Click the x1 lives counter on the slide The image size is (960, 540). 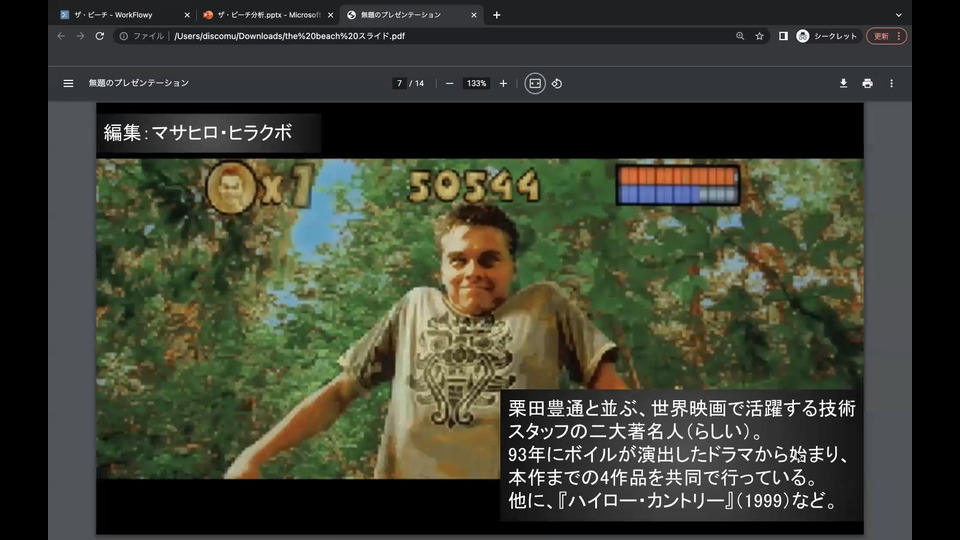[x=288, y=184]
